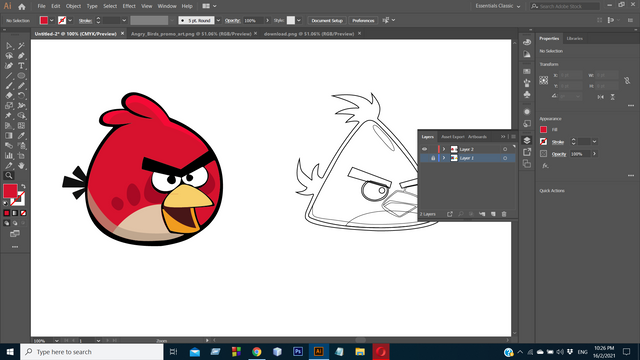Select the Eraser tool
This screenshot has width=640, height=360.
click(9, 96)
